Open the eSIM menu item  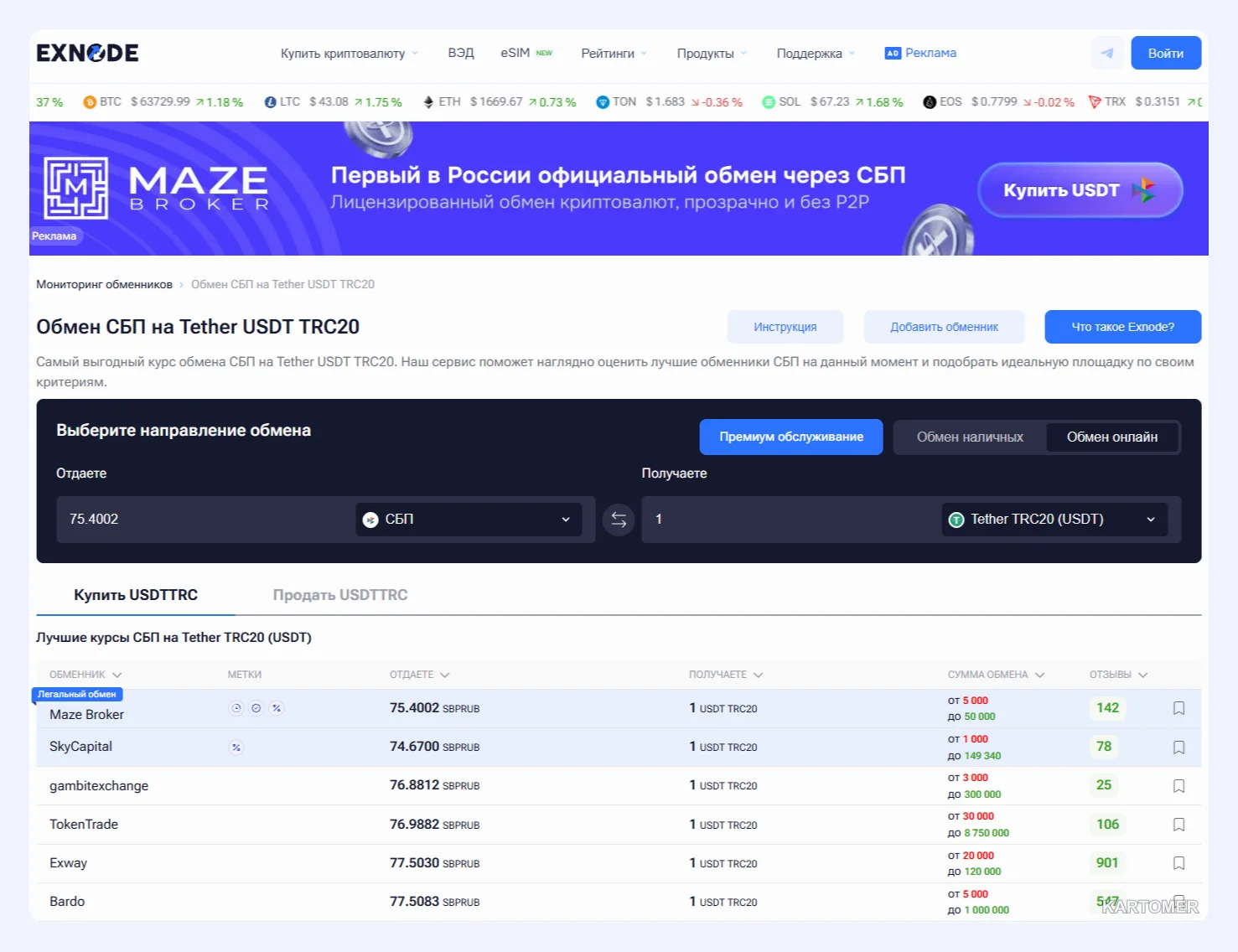click(526, 53)
